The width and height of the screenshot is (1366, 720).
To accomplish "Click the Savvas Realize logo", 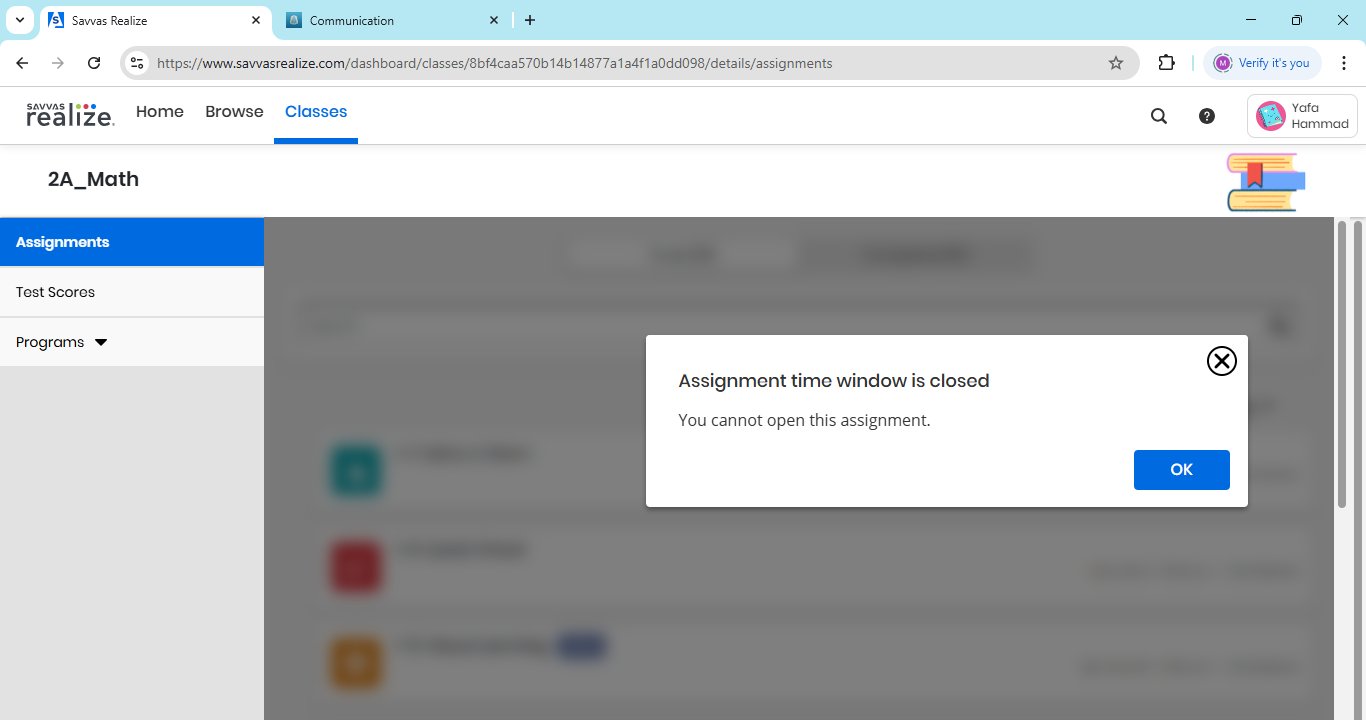I will click(x=70, y=114).
